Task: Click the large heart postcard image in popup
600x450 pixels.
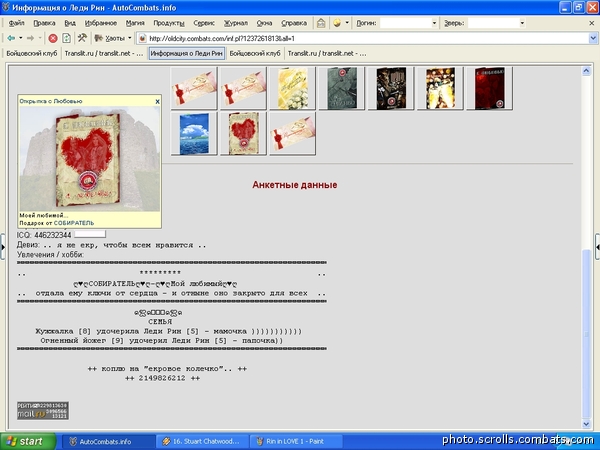Action: 89,159
